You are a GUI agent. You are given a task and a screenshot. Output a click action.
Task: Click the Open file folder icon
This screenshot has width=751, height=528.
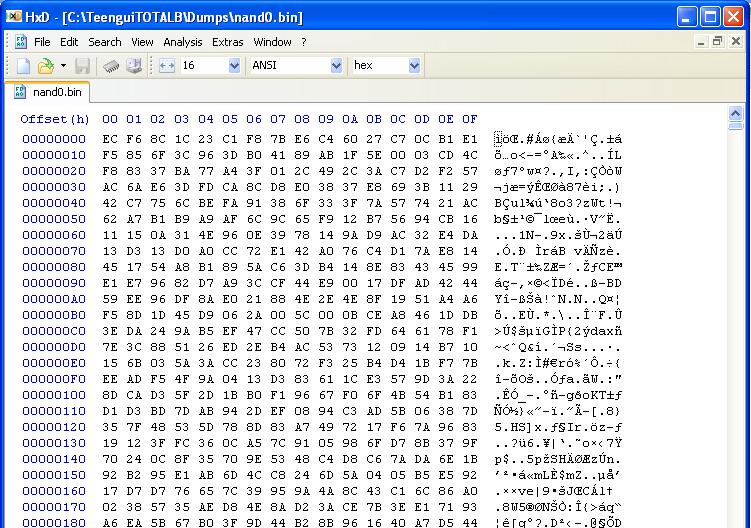[46, 66]
